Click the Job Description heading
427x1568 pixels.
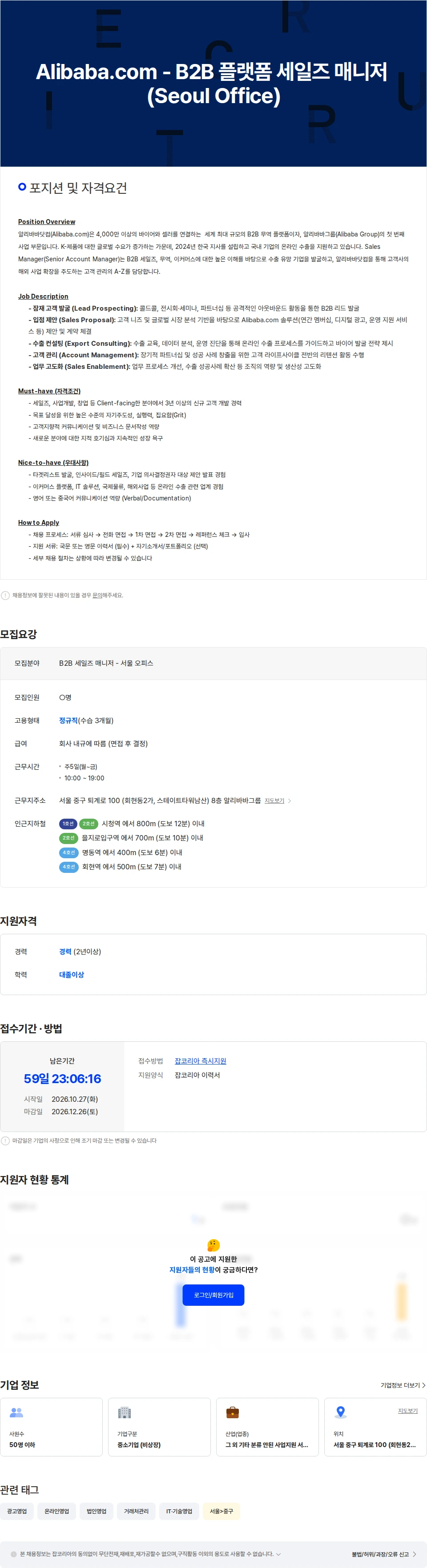(x=43, y=296)
